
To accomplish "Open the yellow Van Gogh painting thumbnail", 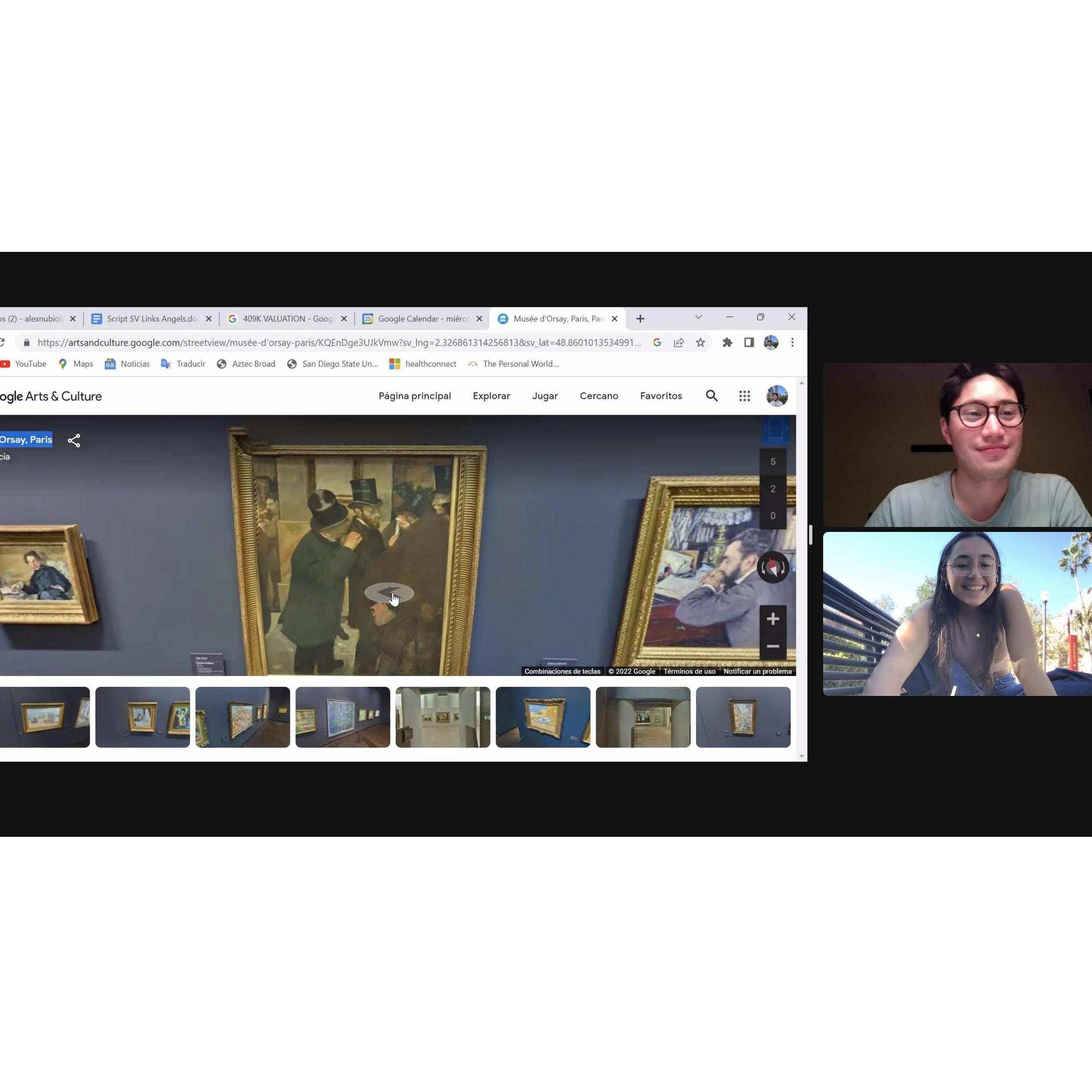I will (x=543, y=717).
